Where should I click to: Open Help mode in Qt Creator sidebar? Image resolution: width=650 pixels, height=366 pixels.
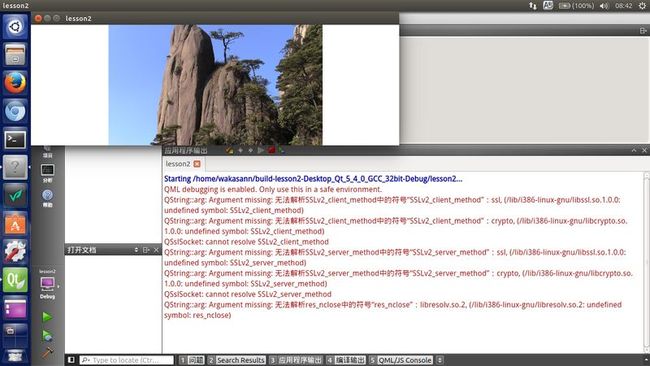click(47, 198)
